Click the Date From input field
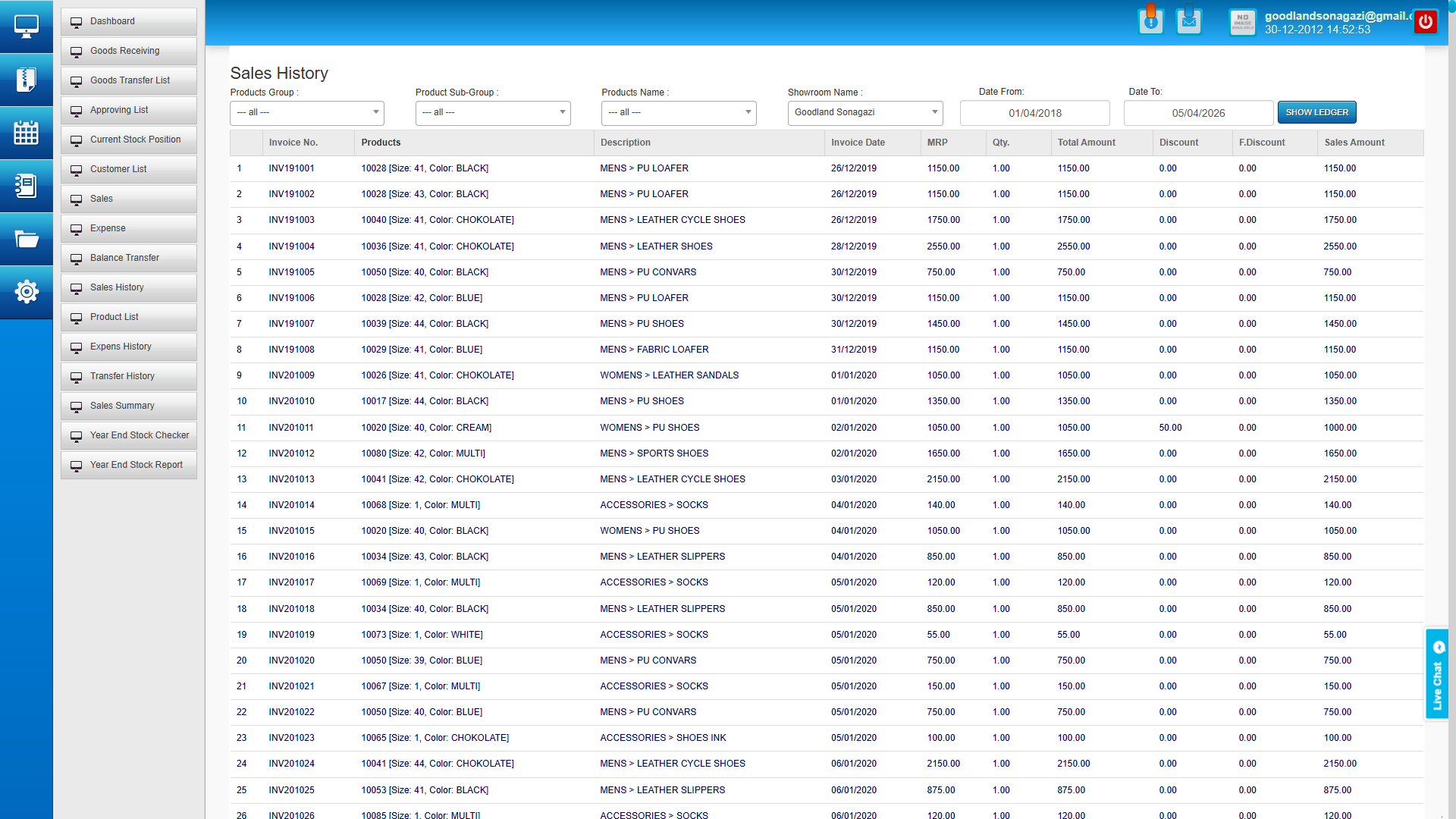 pyautogui.click(x=1034, y=112)
